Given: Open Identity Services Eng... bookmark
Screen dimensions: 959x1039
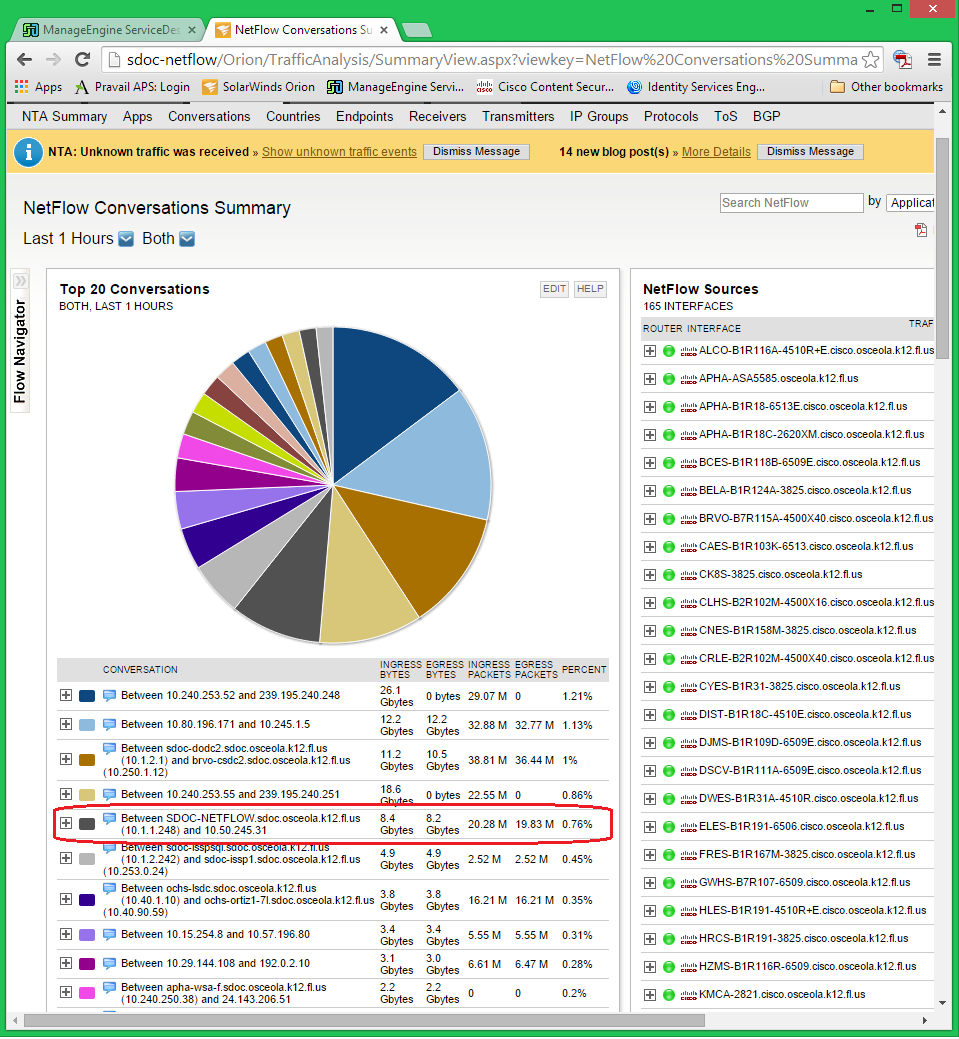Looking at the screenshot, I should pyautogui.click(x=696, y=87).
